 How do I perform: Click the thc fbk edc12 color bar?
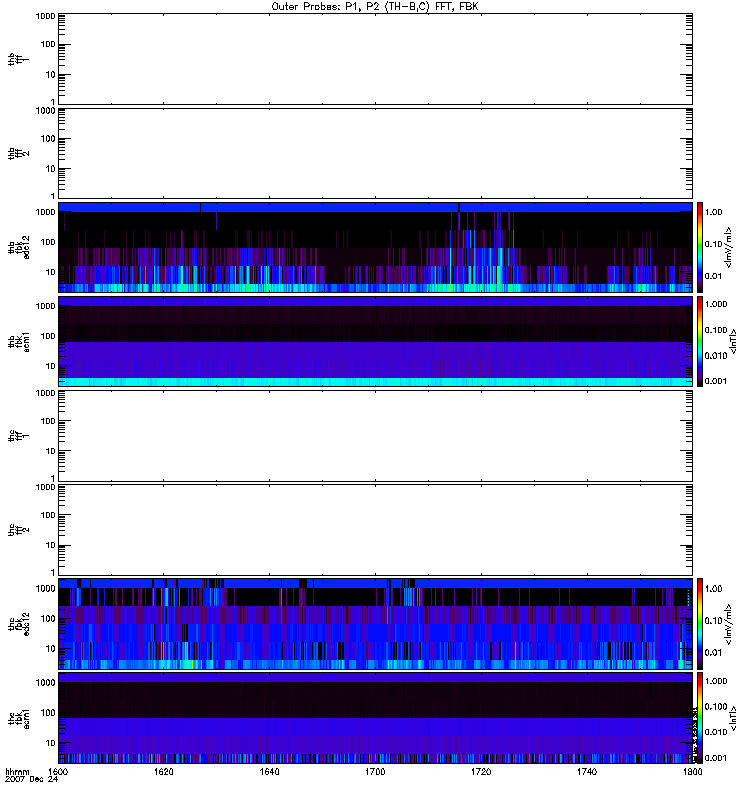click(x=700, y=624)
